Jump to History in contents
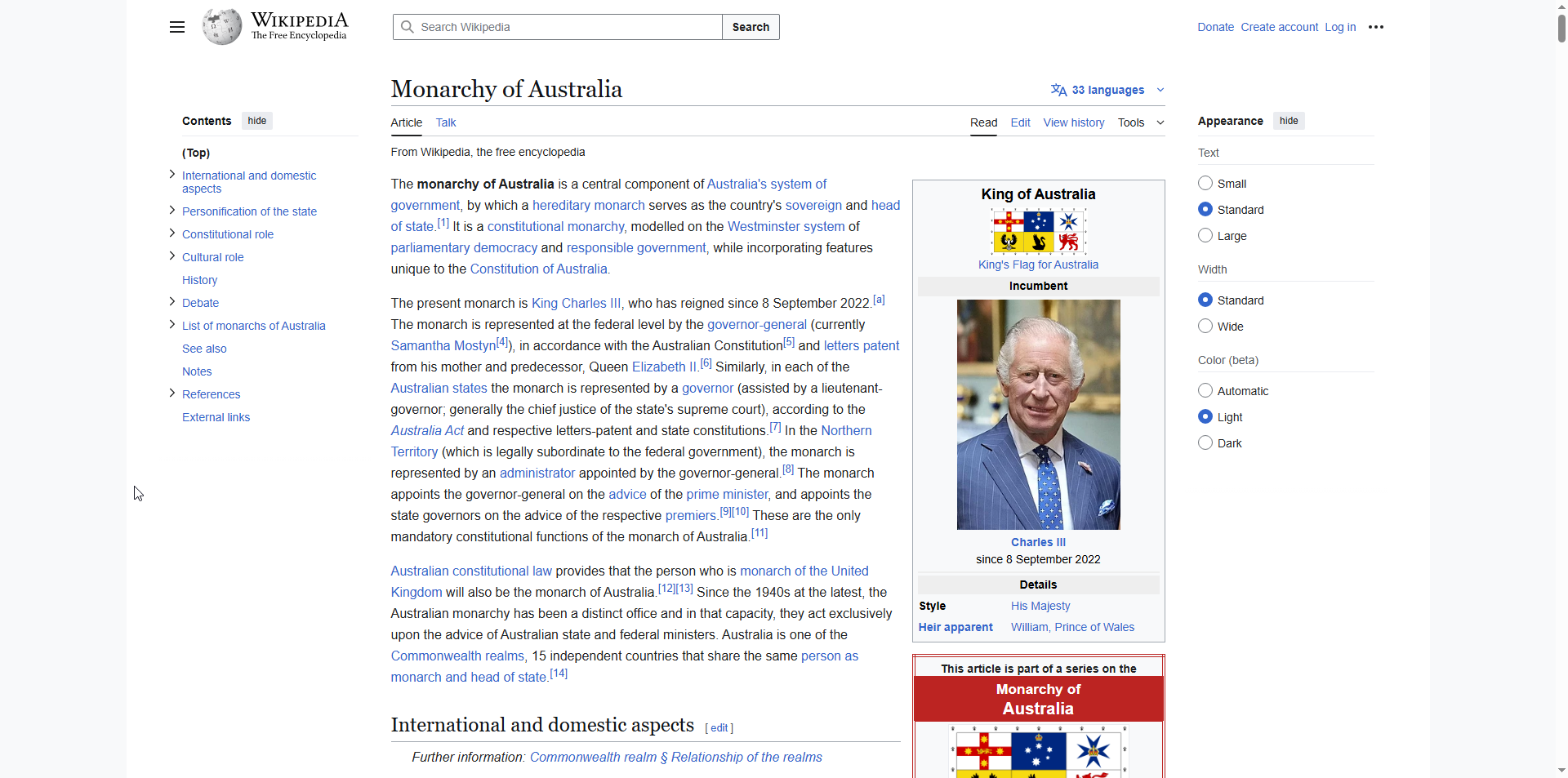Viewport: 1568px width, 778px height. pyautogui.click(x=199, y=280)
